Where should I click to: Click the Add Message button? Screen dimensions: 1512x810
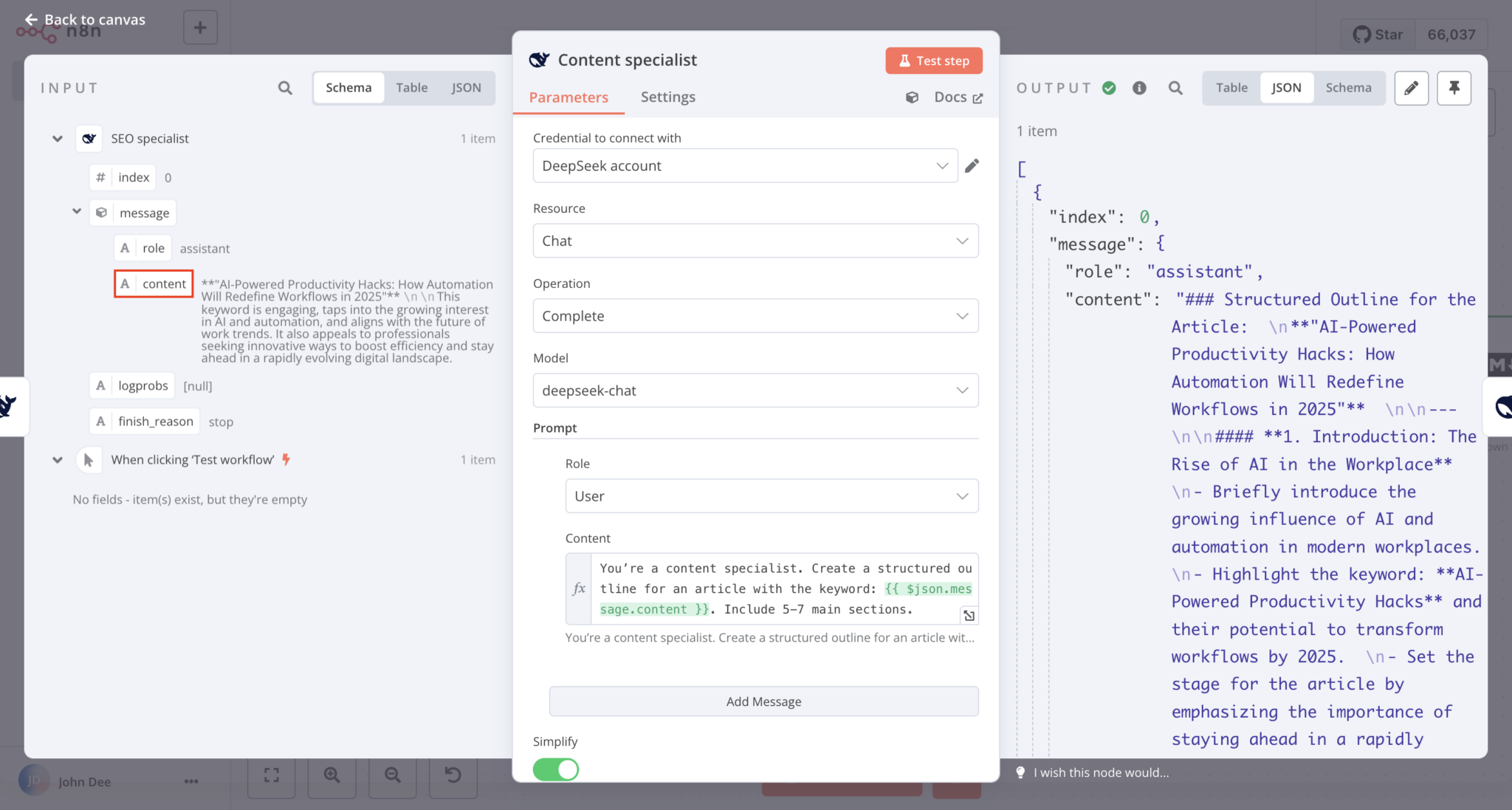coord(763,701)
